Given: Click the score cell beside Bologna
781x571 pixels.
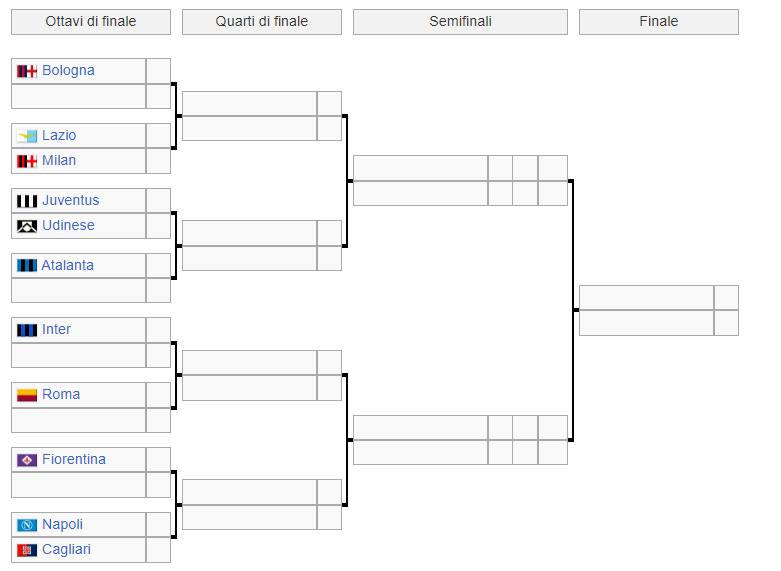Looking at the screenshot, I should [x=158, y=71].
